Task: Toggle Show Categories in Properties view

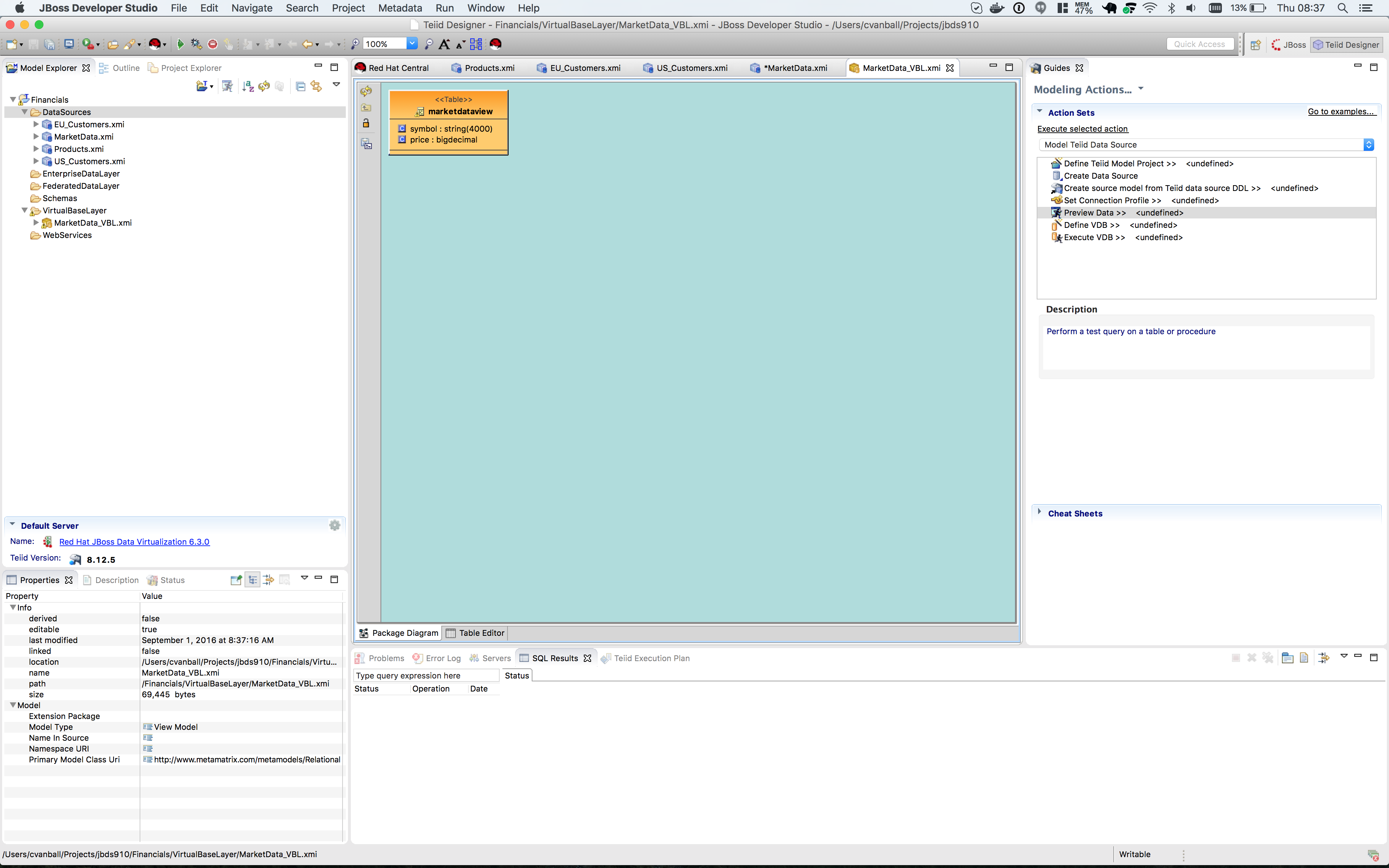Action: tap(252, 580)
